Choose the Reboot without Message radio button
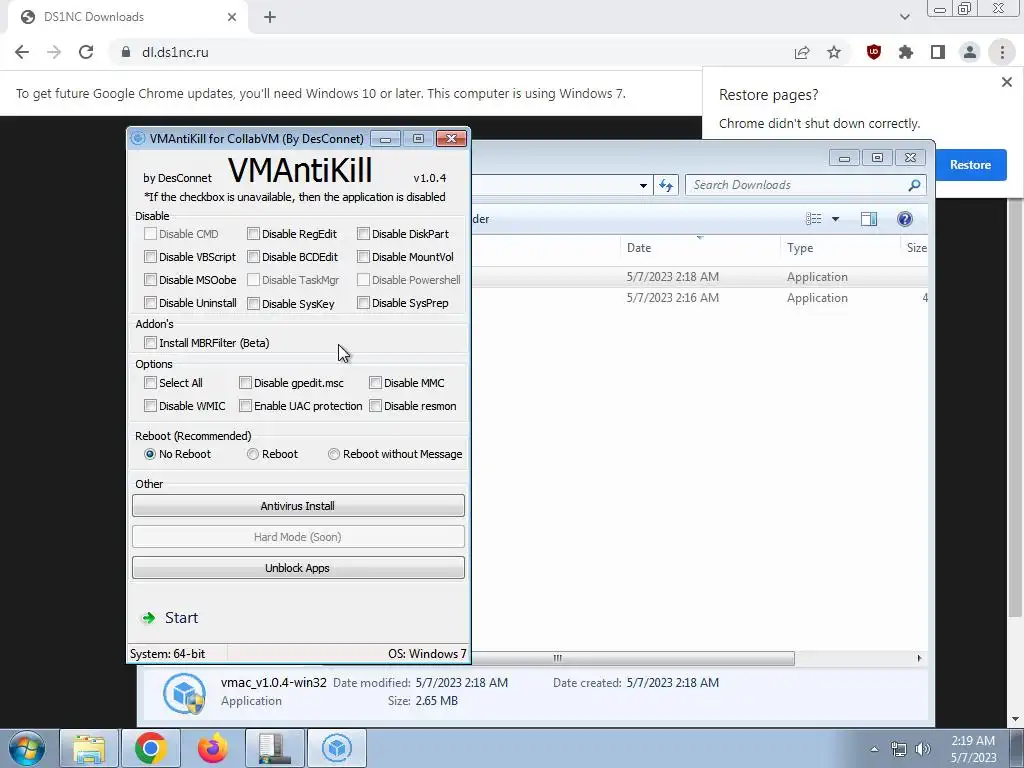This screenshot has width=1024, height=768. coord(334,454)
